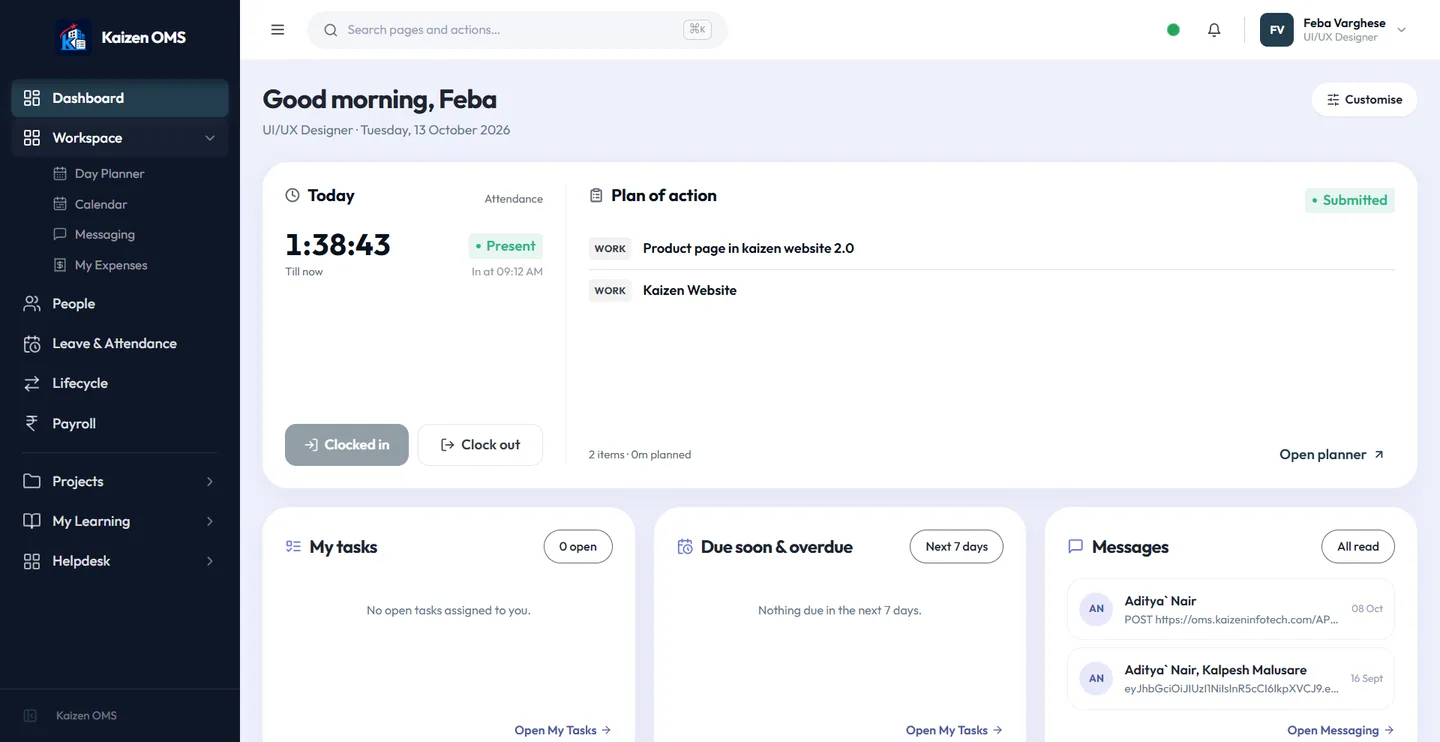Expand the My Learning submenu chevron

(210, 521)
